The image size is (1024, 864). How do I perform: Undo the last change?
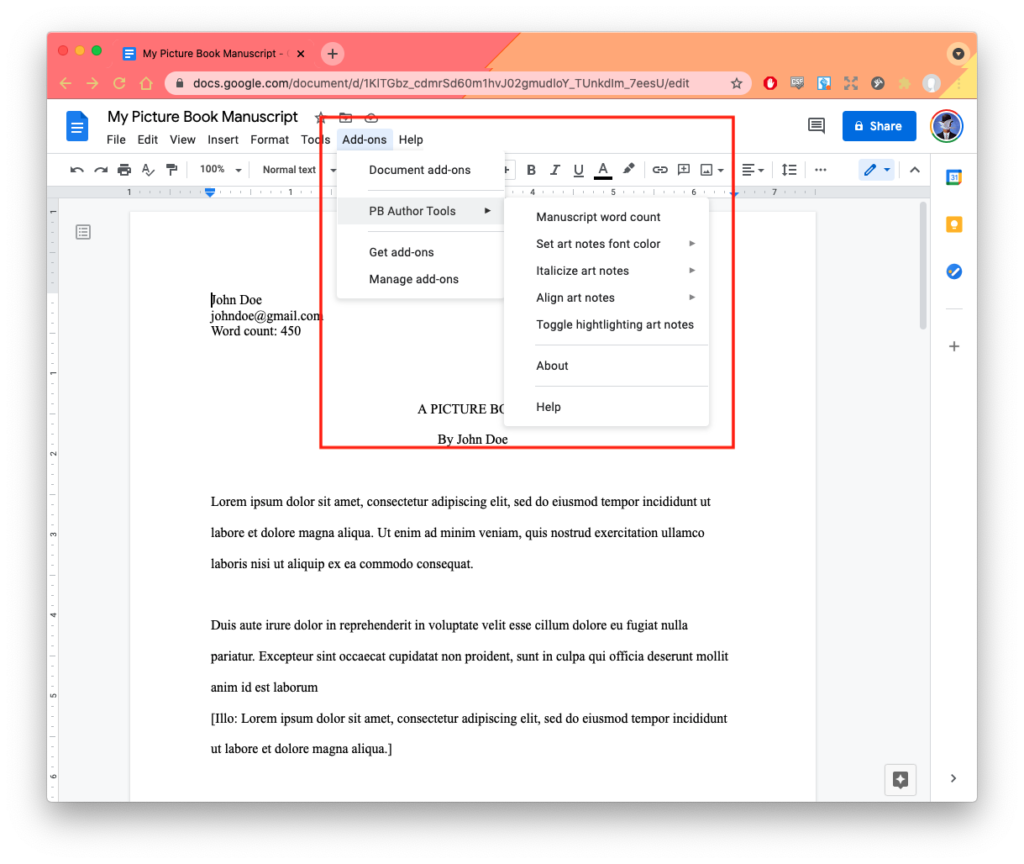tap(77, 169)
